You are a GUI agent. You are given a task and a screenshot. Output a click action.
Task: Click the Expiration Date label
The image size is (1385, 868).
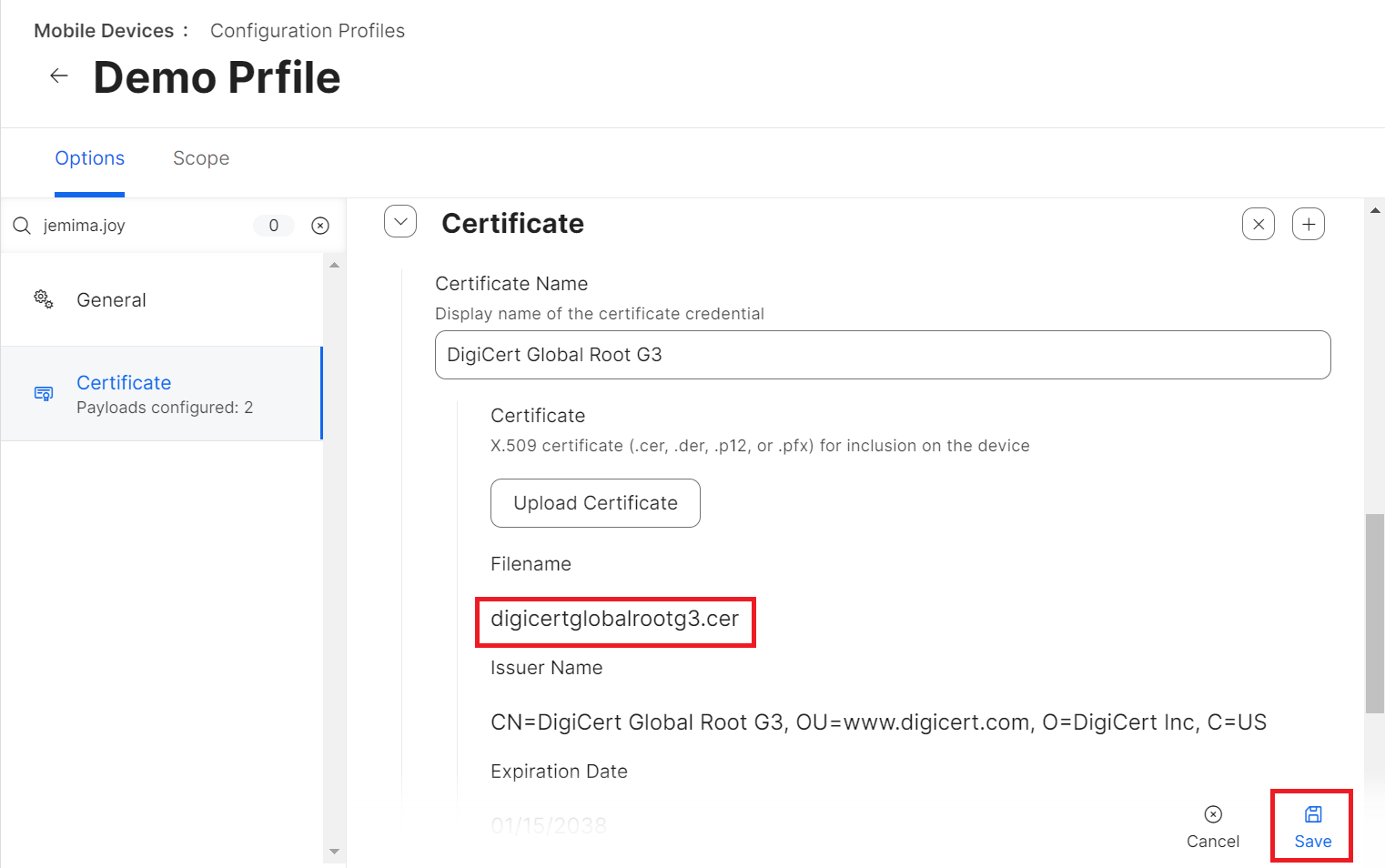tap(559, 772)
